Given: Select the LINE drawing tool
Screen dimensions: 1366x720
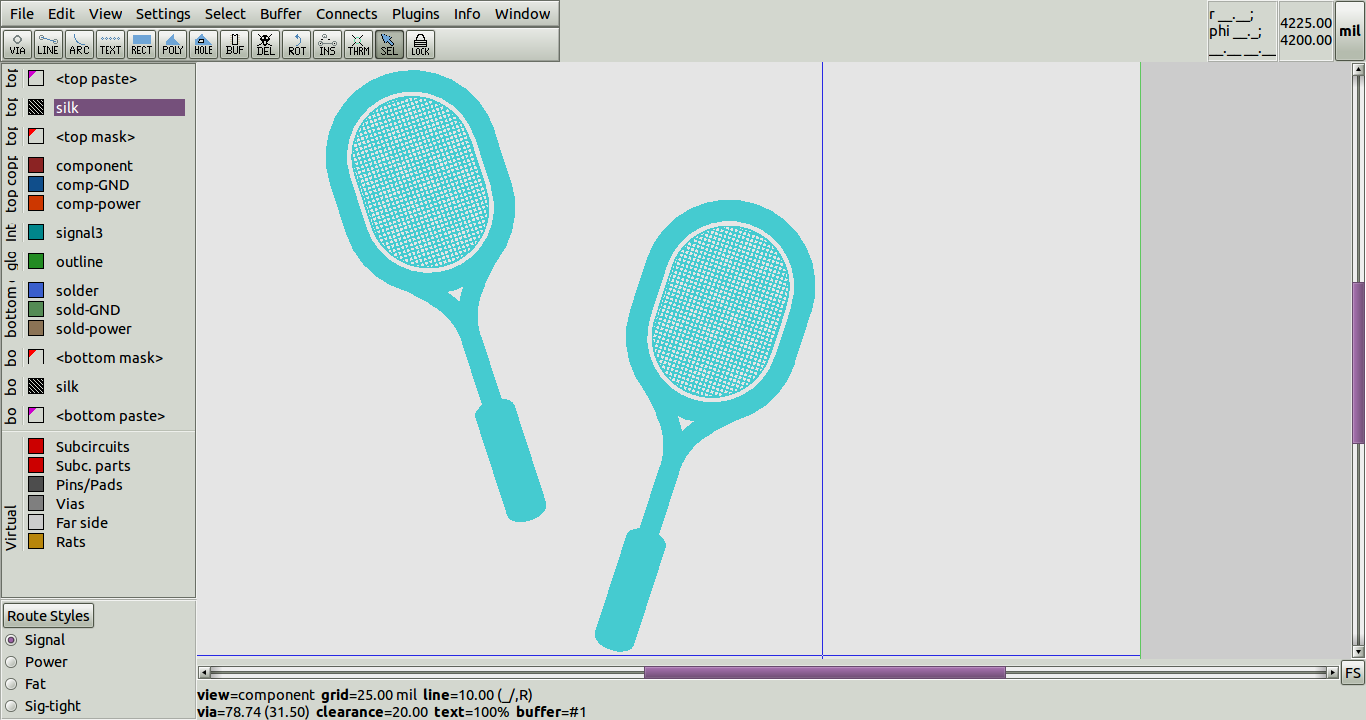Looking at the screenshot, I should (x=47, y=44).
